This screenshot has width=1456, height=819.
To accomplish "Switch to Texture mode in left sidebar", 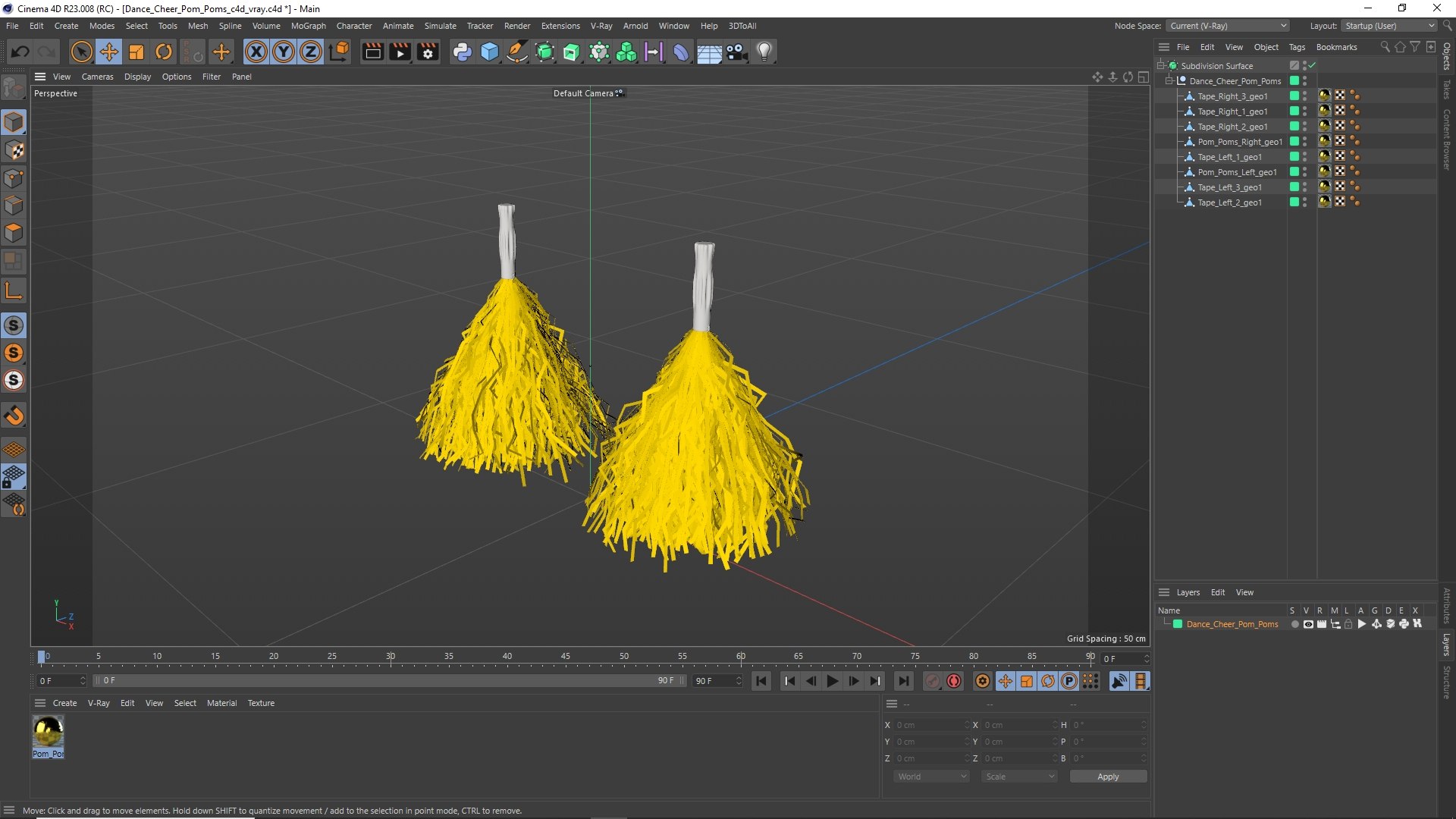I will 14,150.
